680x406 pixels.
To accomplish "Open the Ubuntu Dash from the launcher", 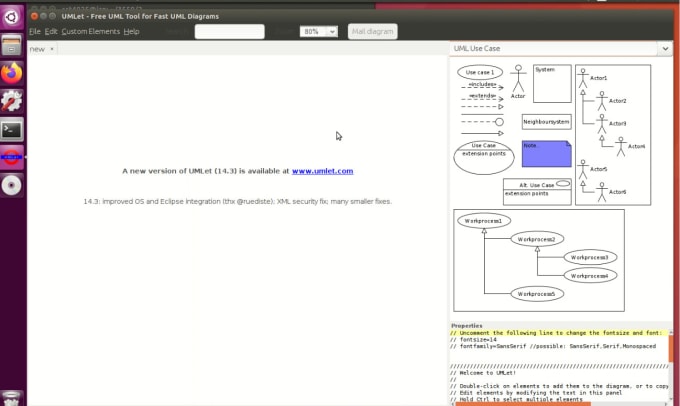I will tap(12, 17).
